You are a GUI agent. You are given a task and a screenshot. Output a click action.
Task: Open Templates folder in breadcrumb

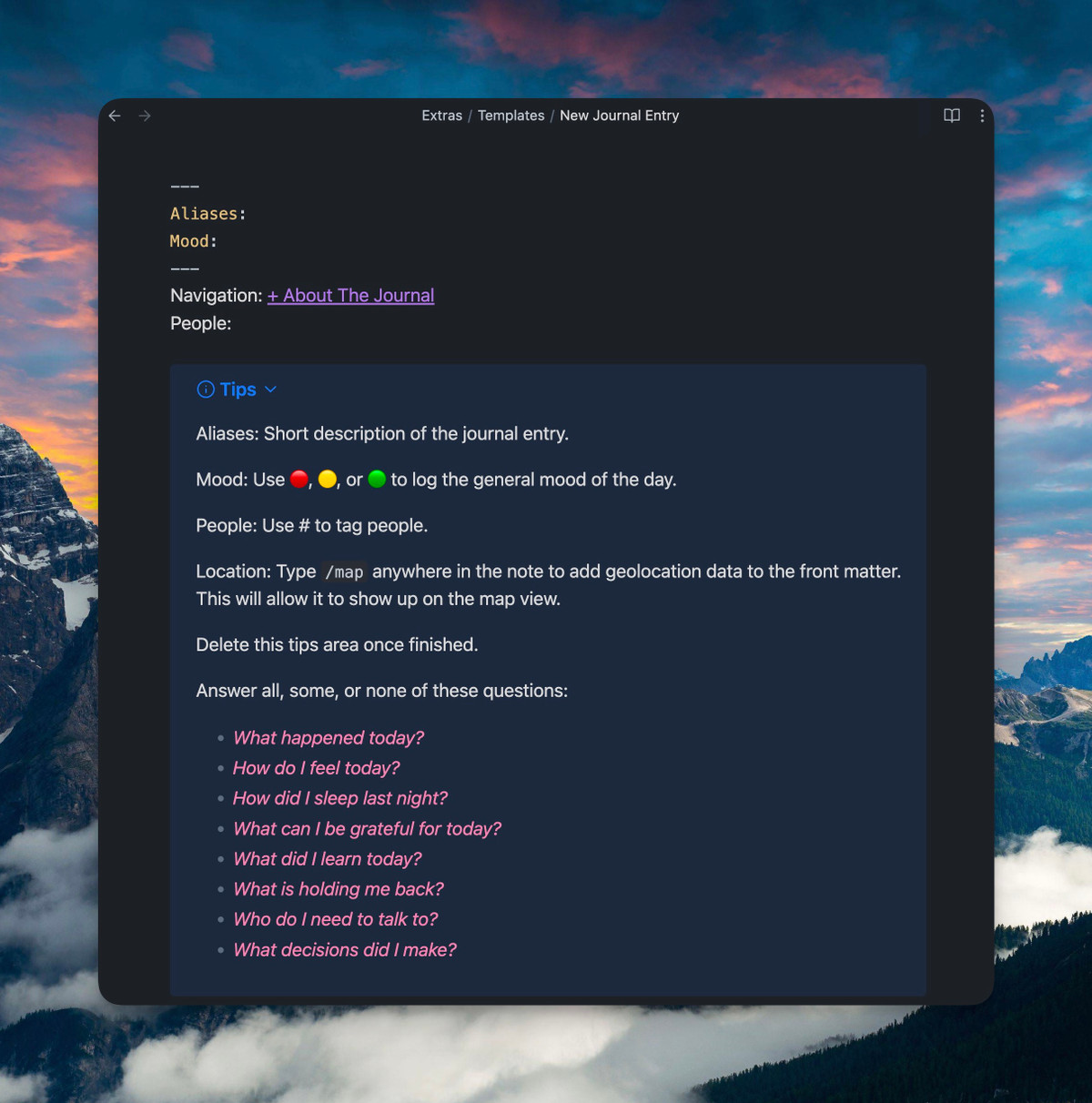[x=511, y=116]
